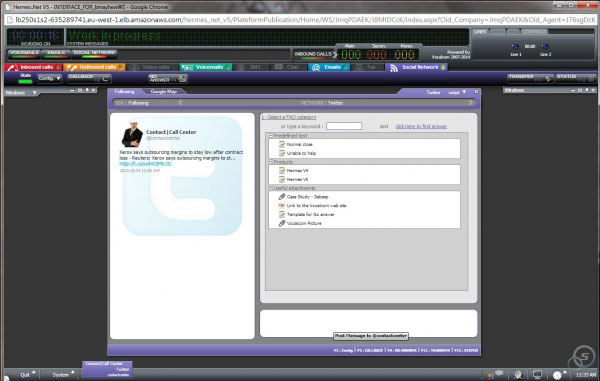
Task: Click the VOICEMAILS status indicator
Action: pyautogui.click(x=23, y=54)
